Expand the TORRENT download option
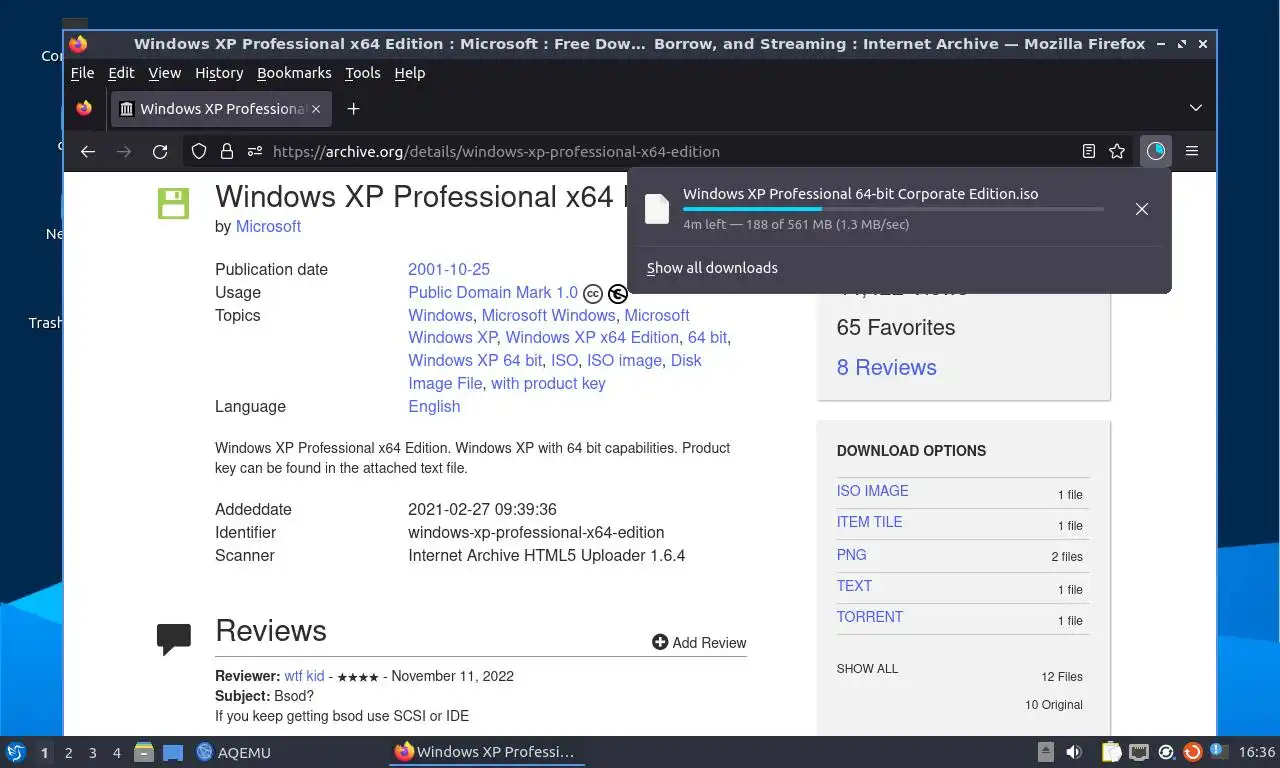The image size is (1280, 768). coord(870,617)
